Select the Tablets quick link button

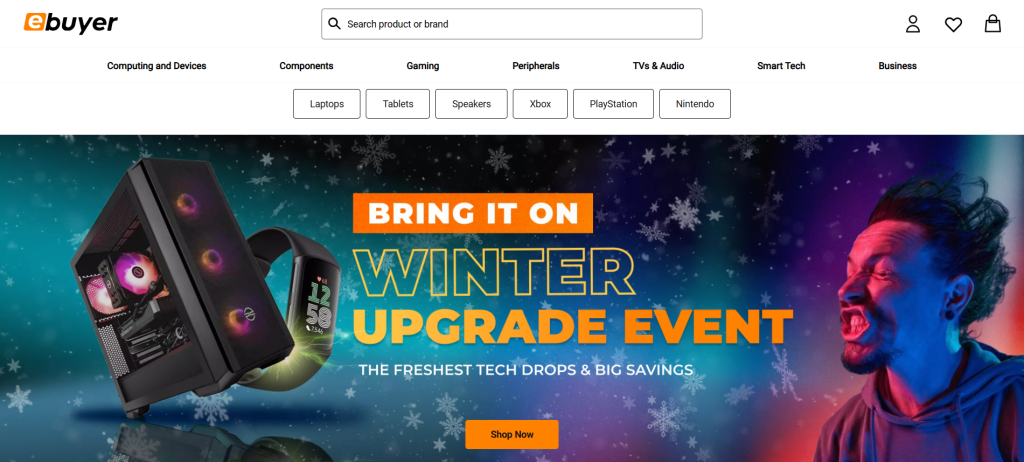[398, 104]
